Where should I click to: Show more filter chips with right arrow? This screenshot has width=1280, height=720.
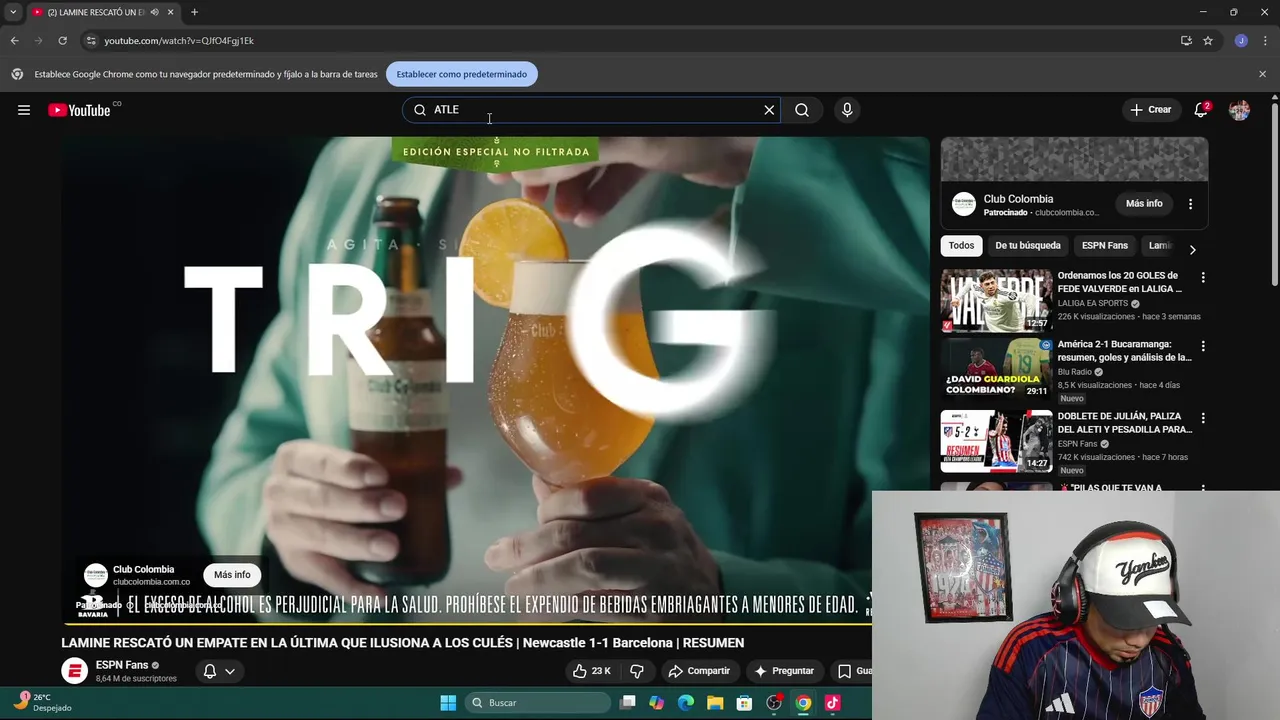pos(1192,249)
